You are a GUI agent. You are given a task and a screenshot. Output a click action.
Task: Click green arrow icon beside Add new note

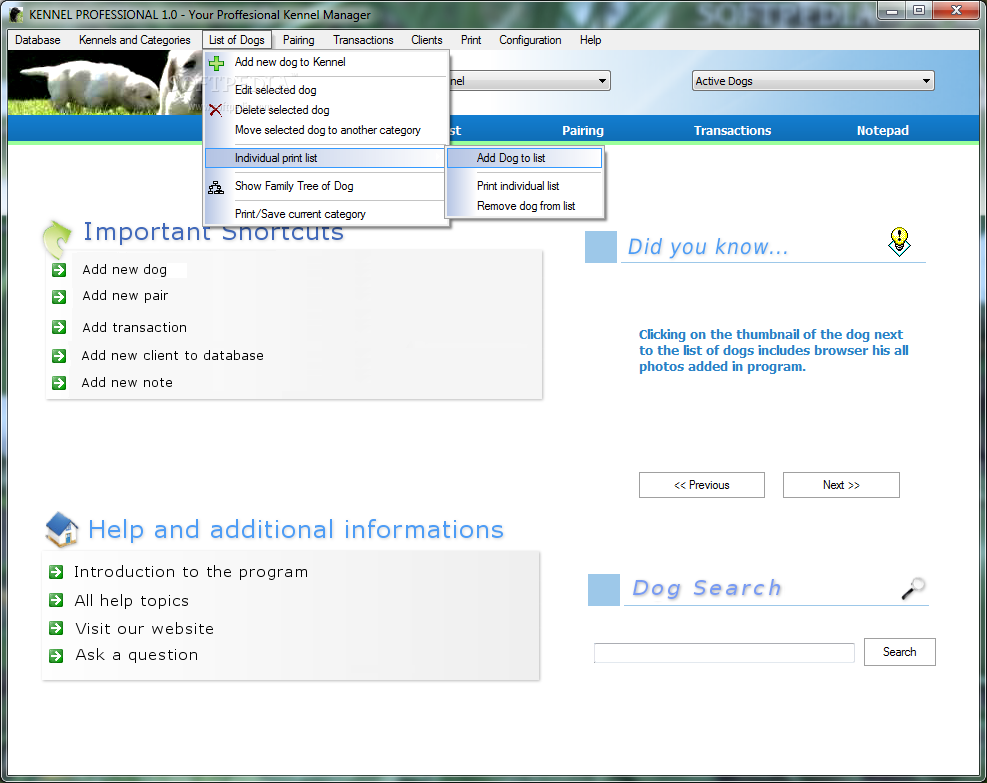point(59,383)
